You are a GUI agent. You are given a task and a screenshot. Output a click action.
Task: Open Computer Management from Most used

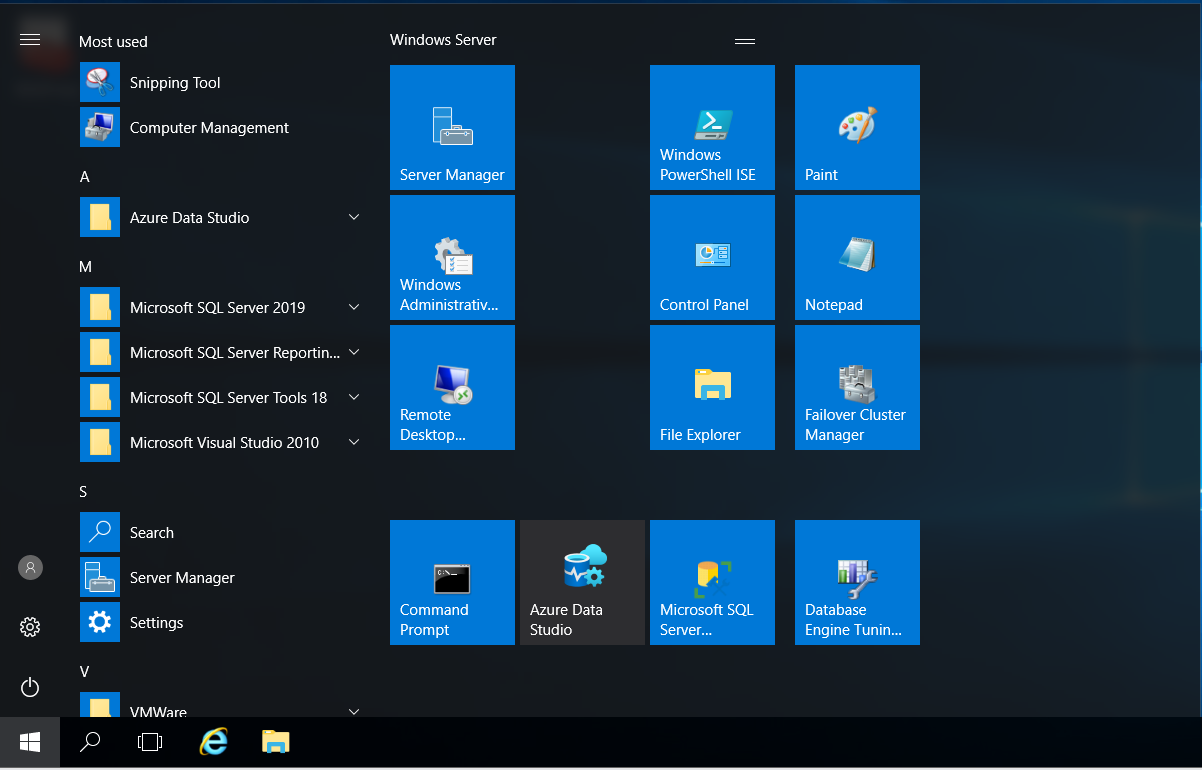[x=222, y=128]
